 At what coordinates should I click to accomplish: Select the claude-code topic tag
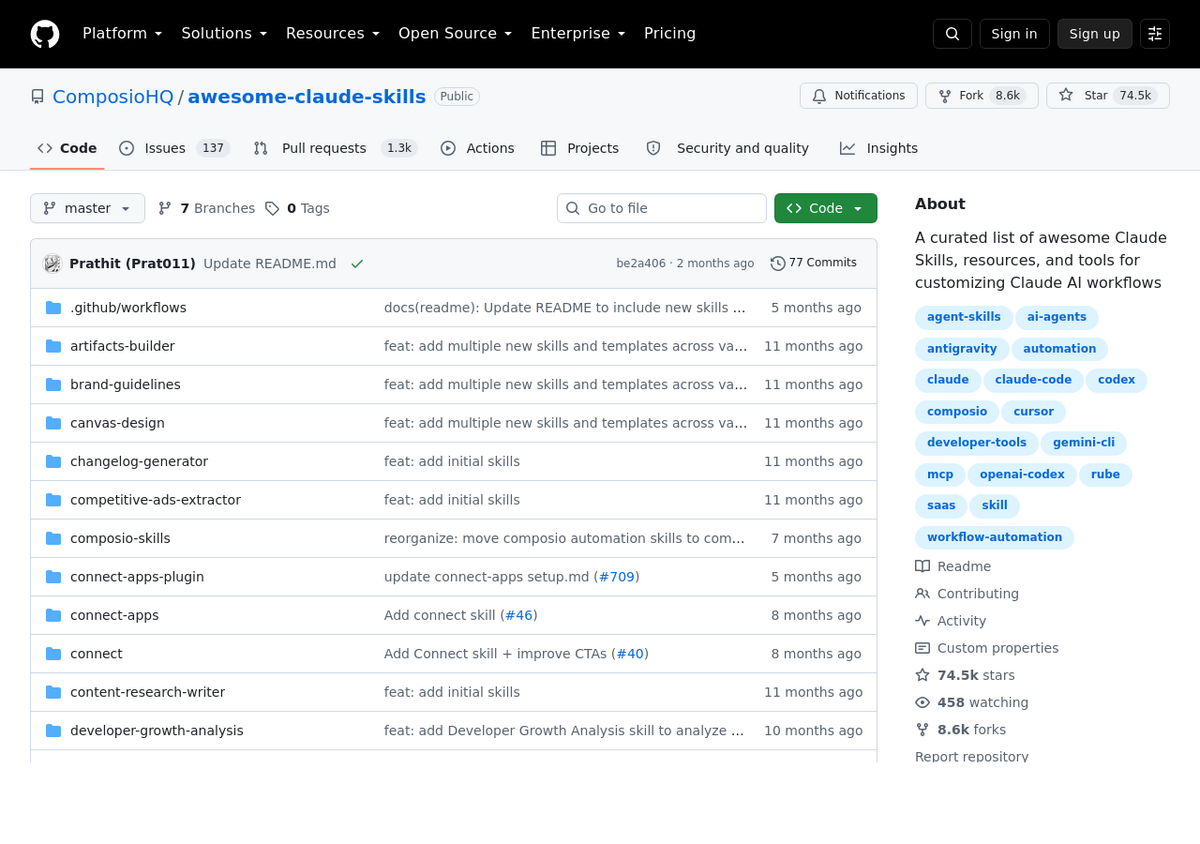[x=1033, y=380]
